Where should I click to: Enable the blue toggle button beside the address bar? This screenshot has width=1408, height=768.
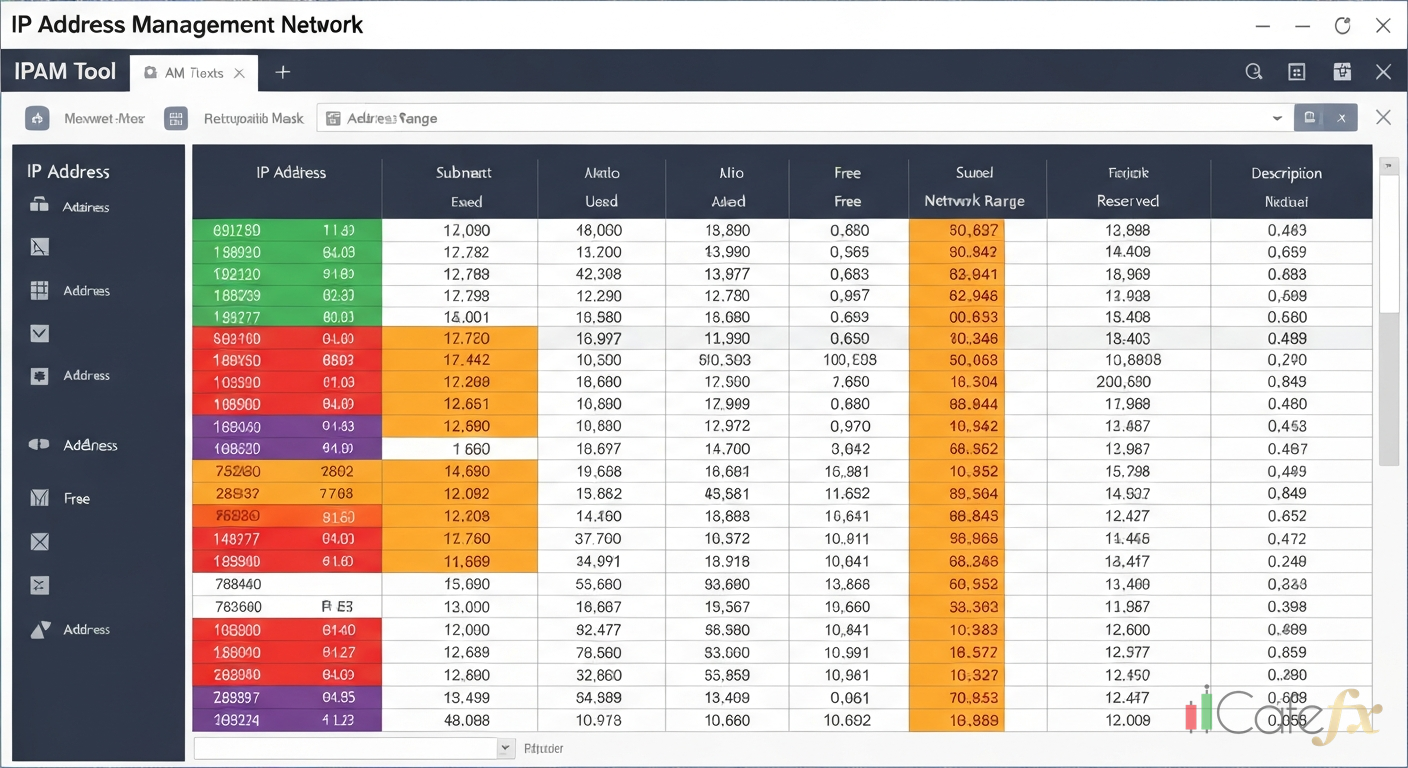tap(1310, 117)
